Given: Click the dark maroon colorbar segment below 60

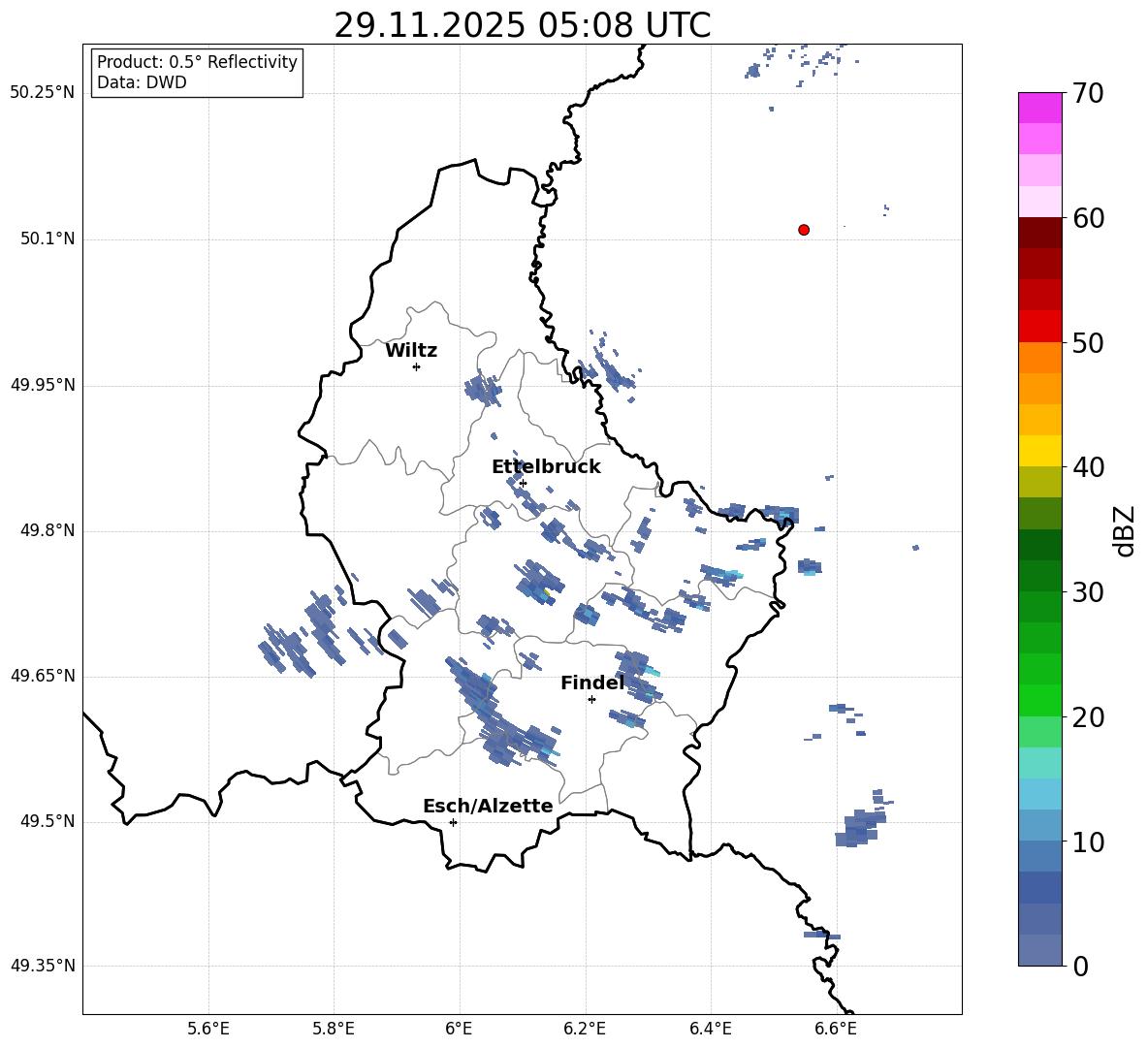Looking at the screenshot, I should 1040,233.
